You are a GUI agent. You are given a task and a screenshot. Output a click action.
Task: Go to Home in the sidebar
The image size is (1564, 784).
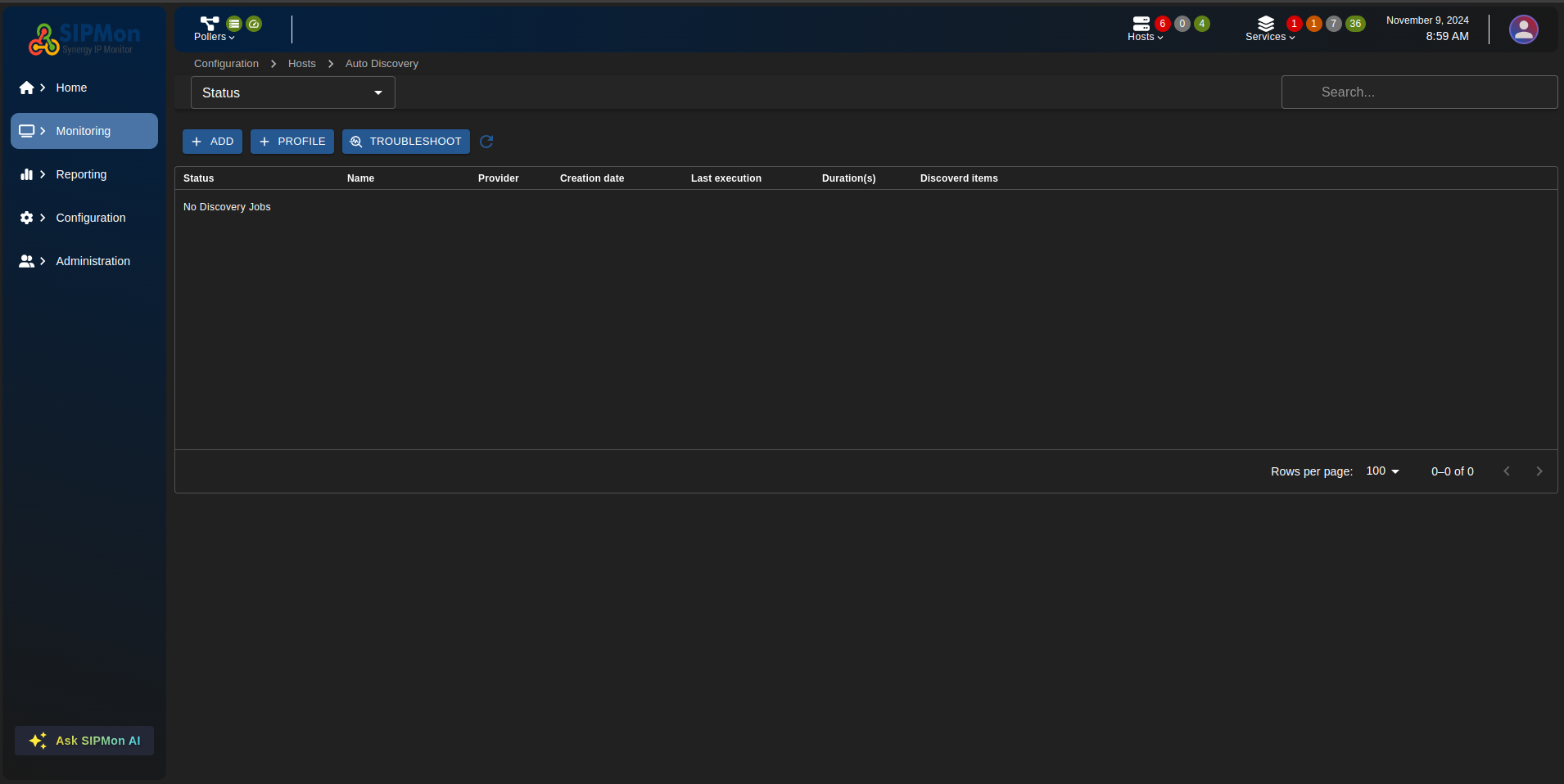coord(71,88)
